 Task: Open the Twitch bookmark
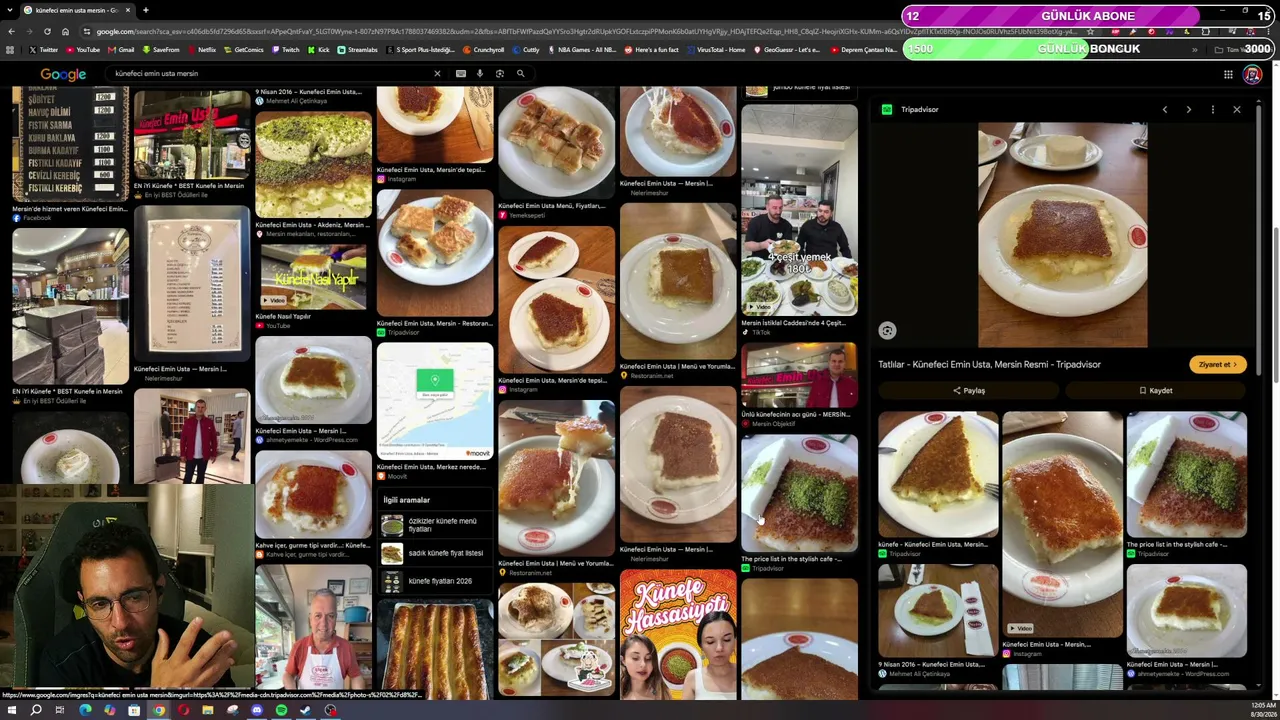(x=285, y=50)
